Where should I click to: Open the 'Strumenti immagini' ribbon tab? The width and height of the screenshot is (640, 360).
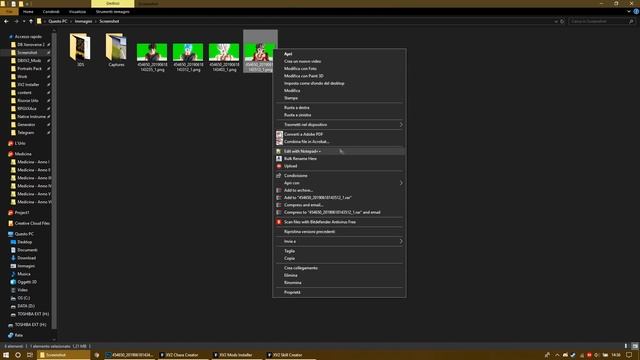click(113, 12)
